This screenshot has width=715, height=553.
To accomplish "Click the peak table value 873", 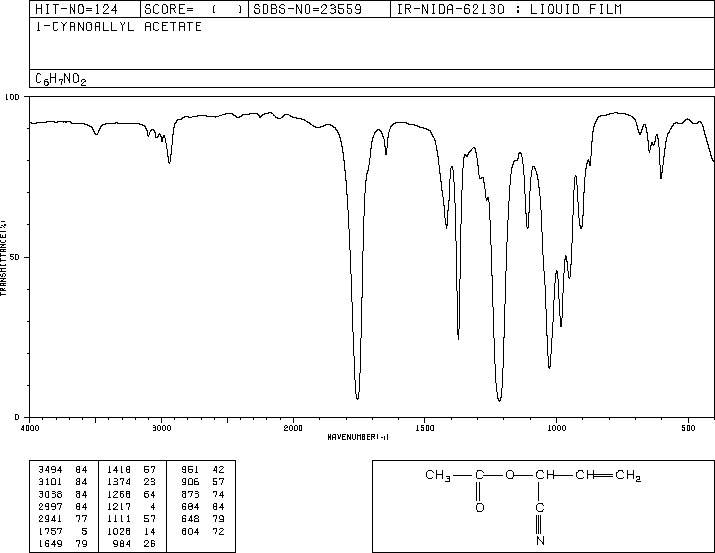I will click(190, 494).
